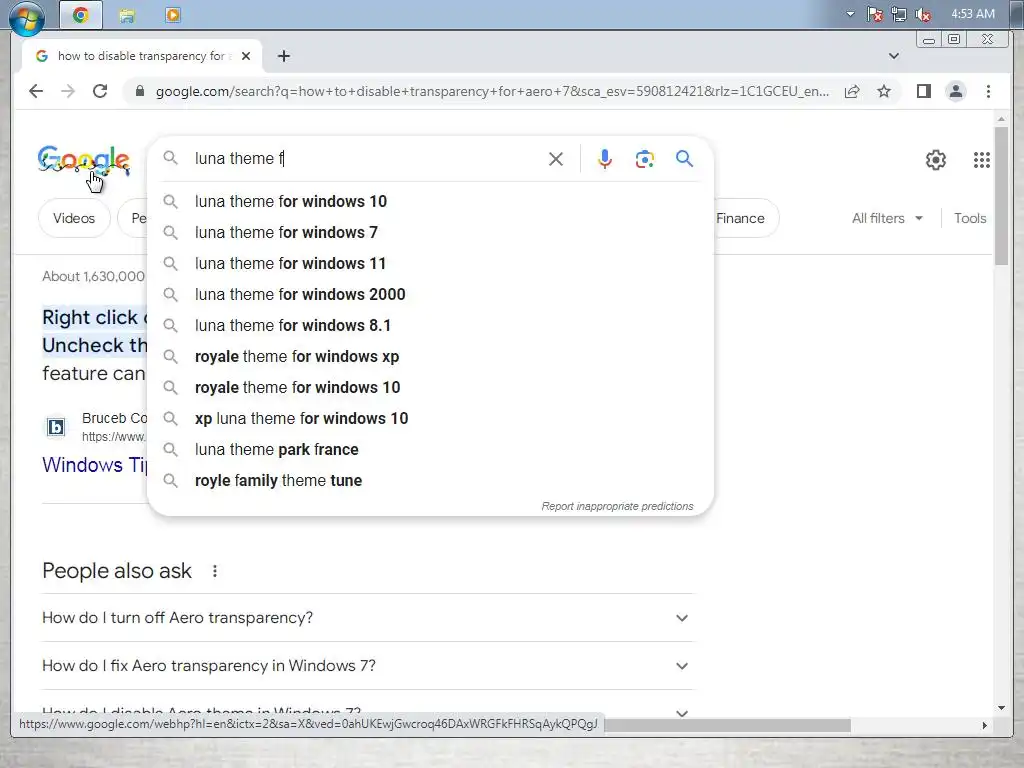
Task: Submit search with blue magnifier
Action: point(684,159)
